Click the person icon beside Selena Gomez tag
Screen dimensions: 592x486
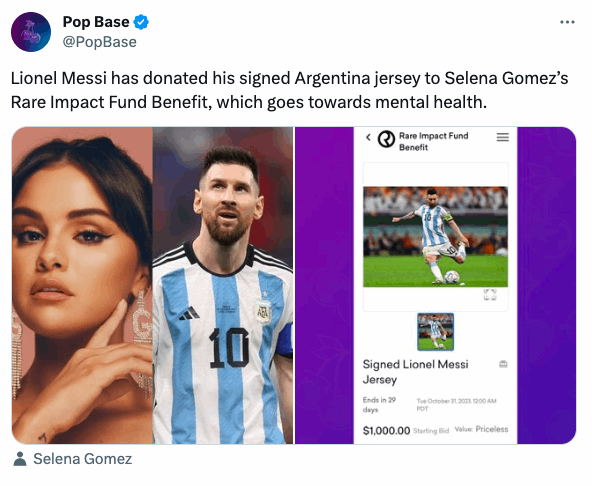20,458
